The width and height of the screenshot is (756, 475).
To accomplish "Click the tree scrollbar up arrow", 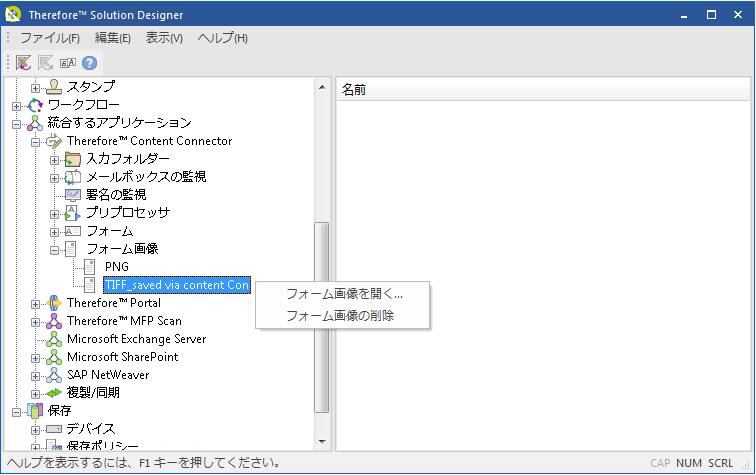I will coord(322,87).
